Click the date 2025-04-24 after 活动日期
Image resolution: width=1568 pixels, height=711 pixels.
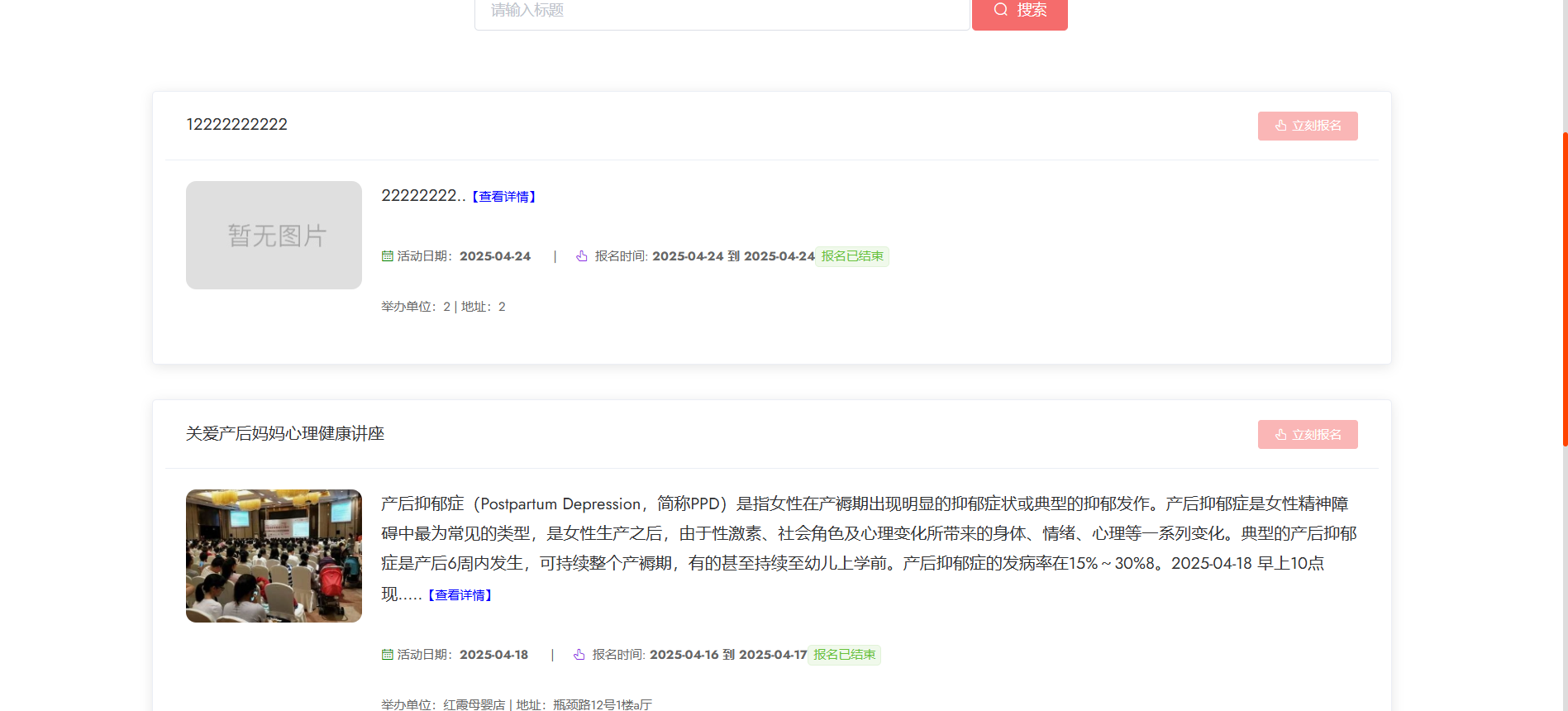[x=495, y=256]
